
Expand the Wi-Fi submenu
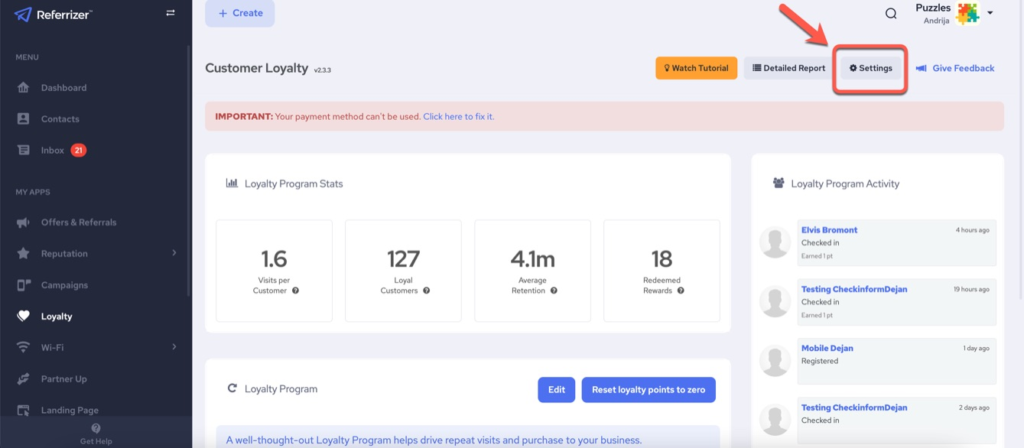click(x=174, y=347)
